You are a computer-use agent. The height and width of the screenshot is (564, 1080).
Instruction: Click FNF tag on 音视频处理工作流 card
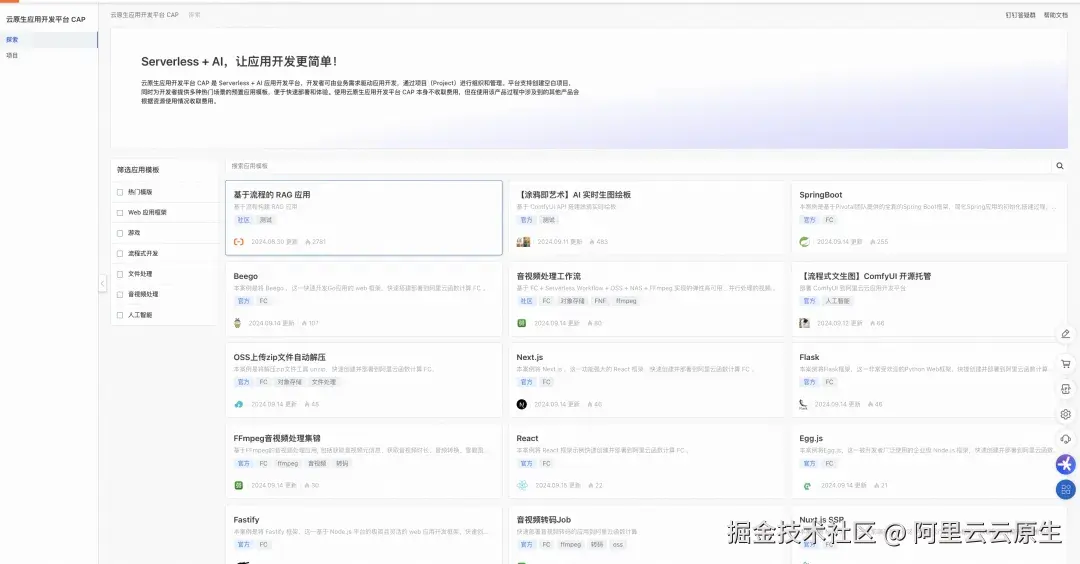pyautogui.click(x=600, y=301)
